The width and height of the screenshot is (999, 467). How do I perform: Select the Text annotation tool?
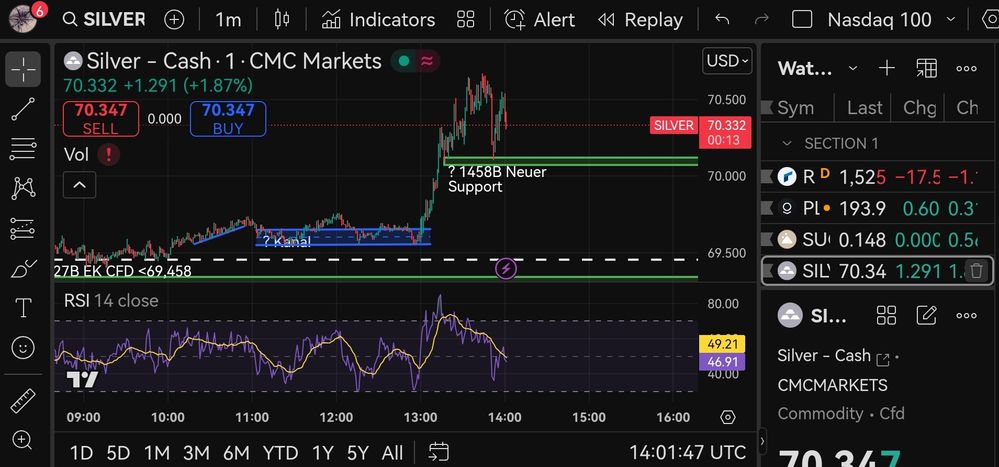click(x=23, y=308)
